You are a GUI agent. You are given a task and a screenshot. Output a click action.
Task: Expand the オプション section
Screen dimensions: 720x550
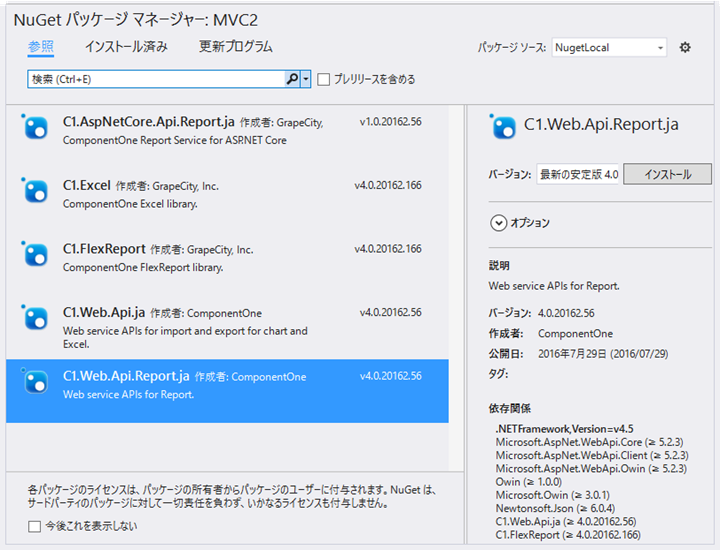[x=499, y=223]
